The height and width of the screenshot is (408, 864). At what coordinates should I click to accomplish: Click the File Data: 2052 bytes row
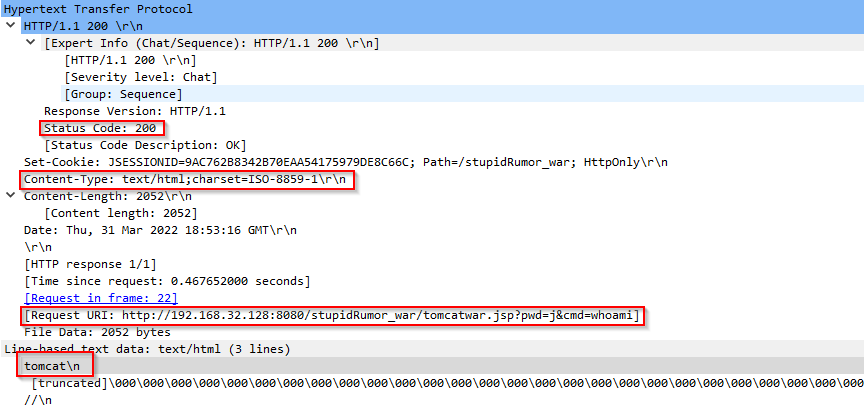(97, 332)
